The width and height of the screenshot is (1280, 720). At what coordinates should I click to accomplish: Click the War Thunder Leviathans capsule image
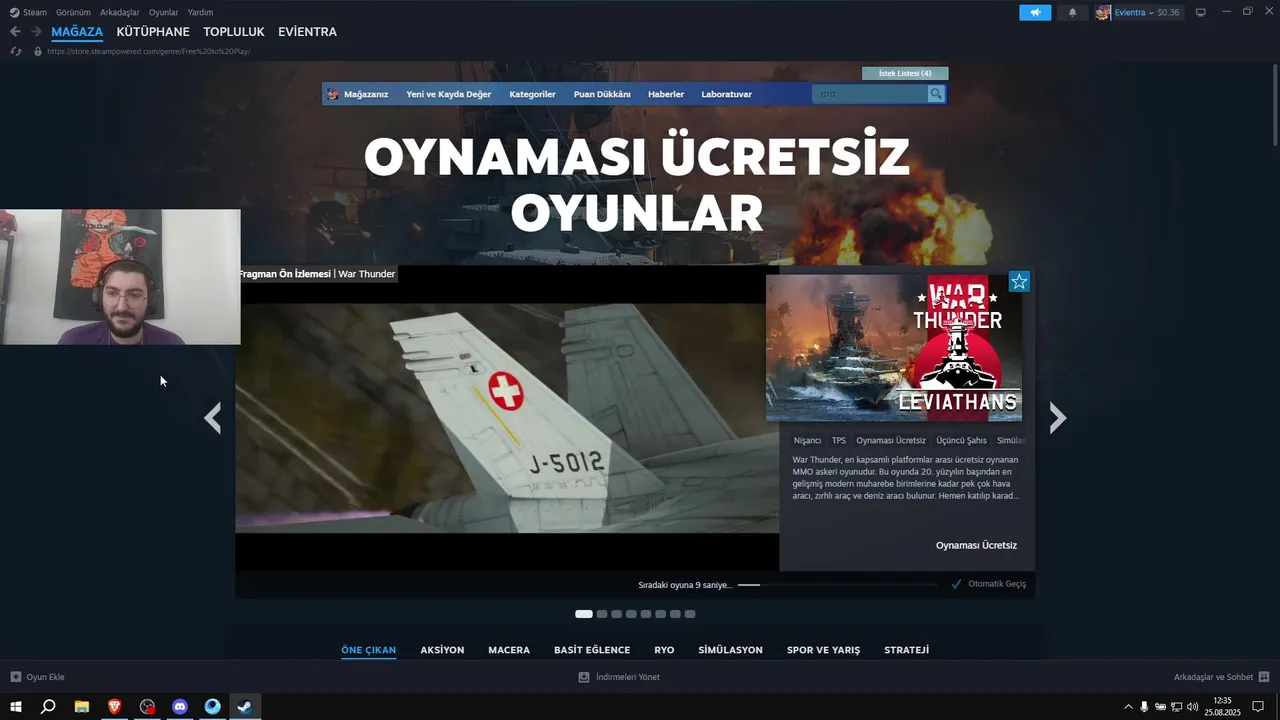(x=894, y=348)
